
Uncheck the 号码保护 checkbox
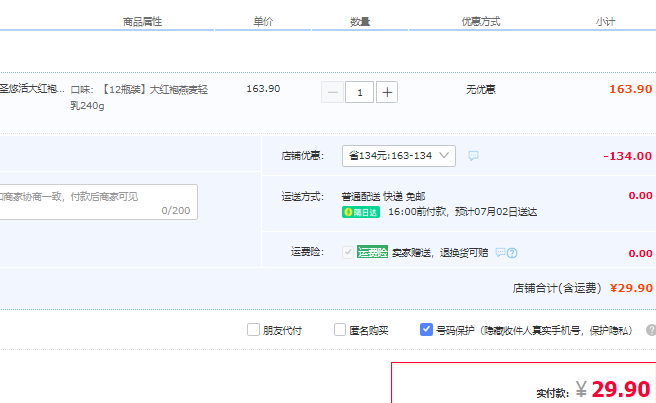[x=426, y=330]
